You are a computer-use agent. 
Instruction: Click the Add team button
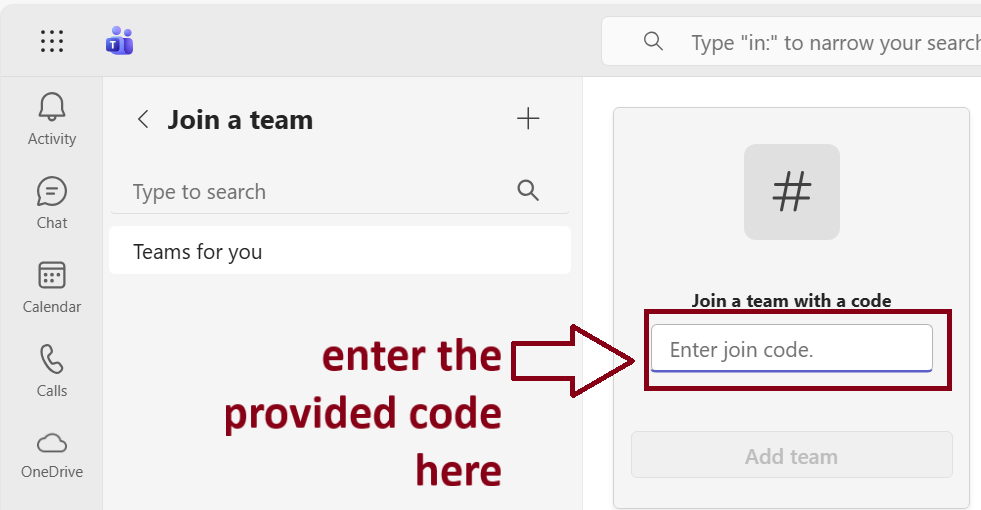[x=791, y=456]
